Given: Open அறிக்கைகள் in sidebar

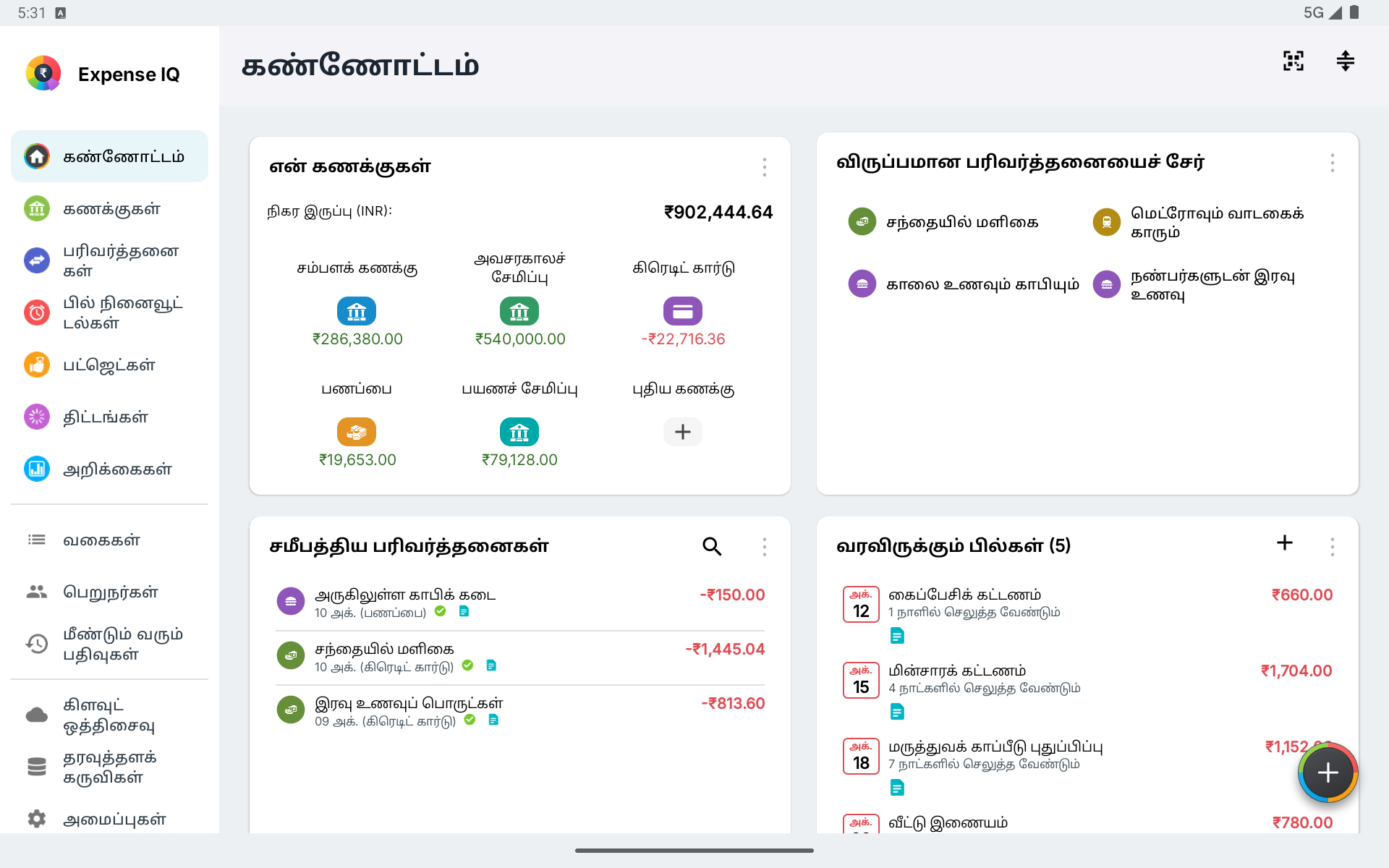Looking at the screenshot, I should pos(109,469).
